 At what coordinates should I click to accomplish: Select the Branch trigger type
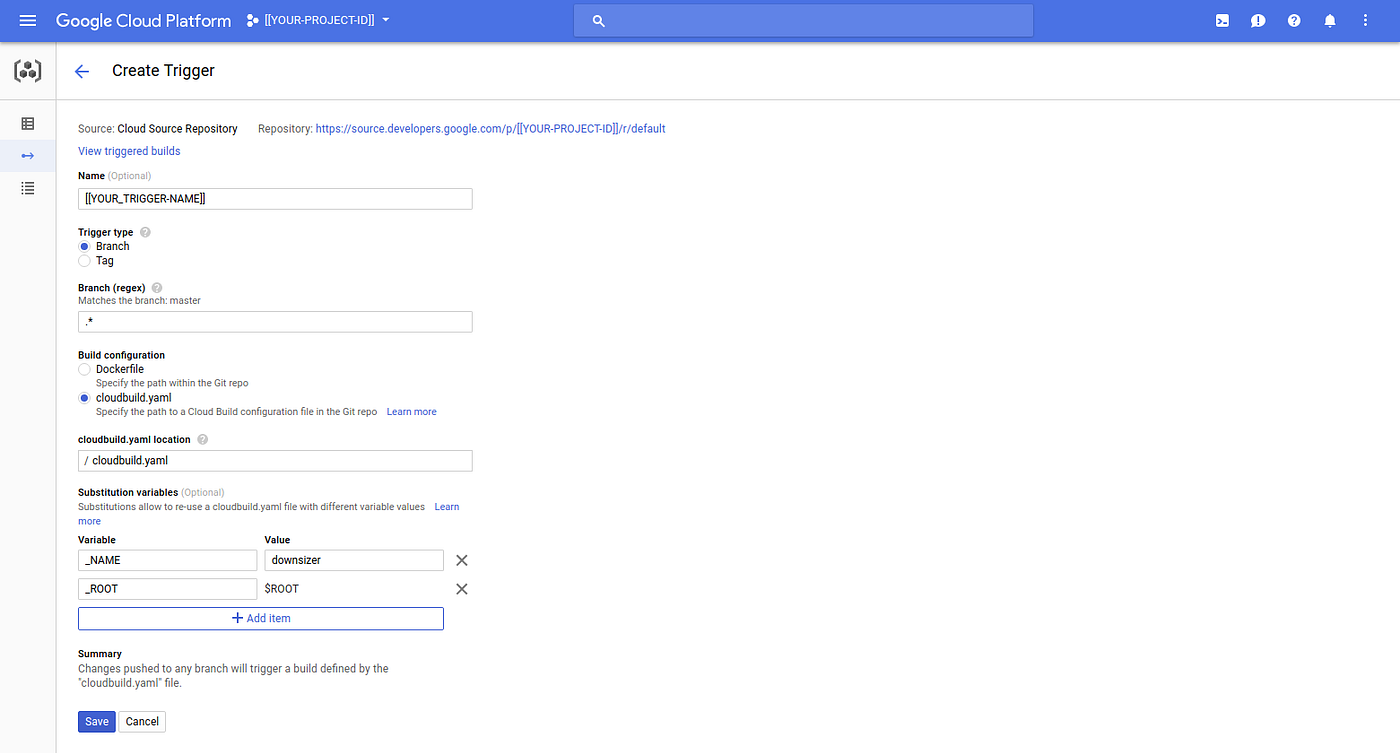pos(84,246)
